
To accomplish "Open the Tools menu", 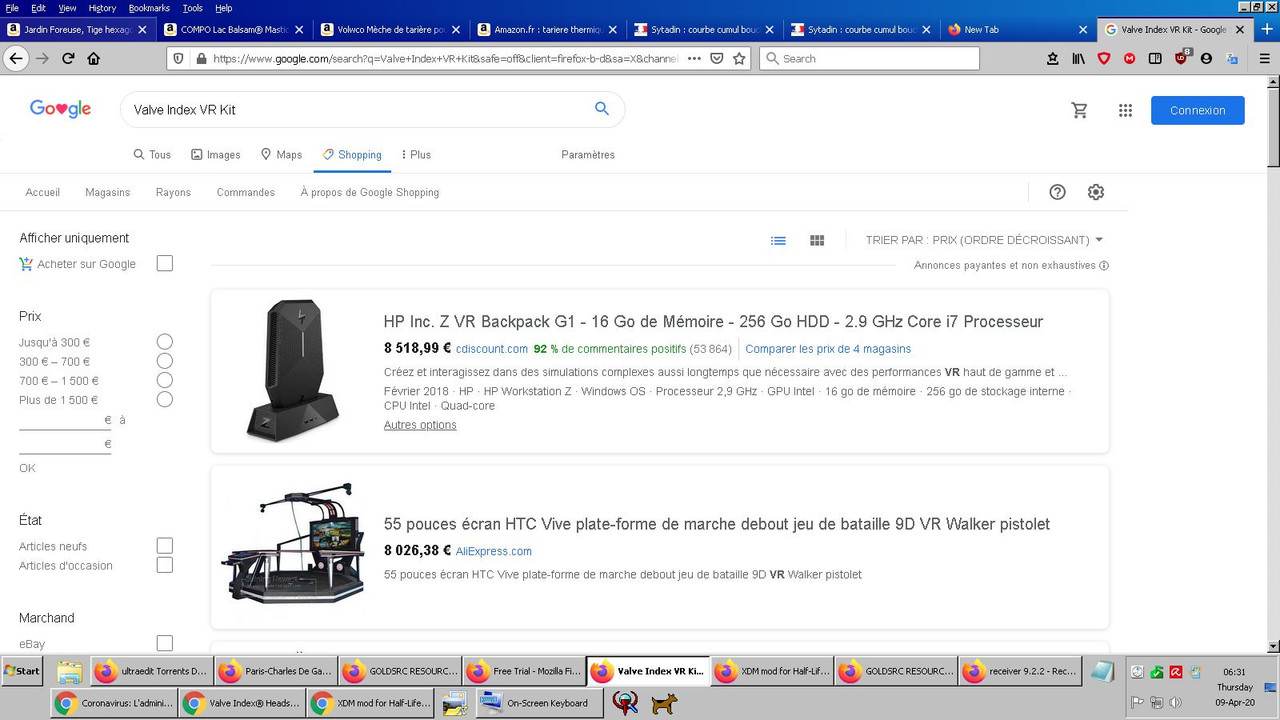I will [x=193, y=8].
